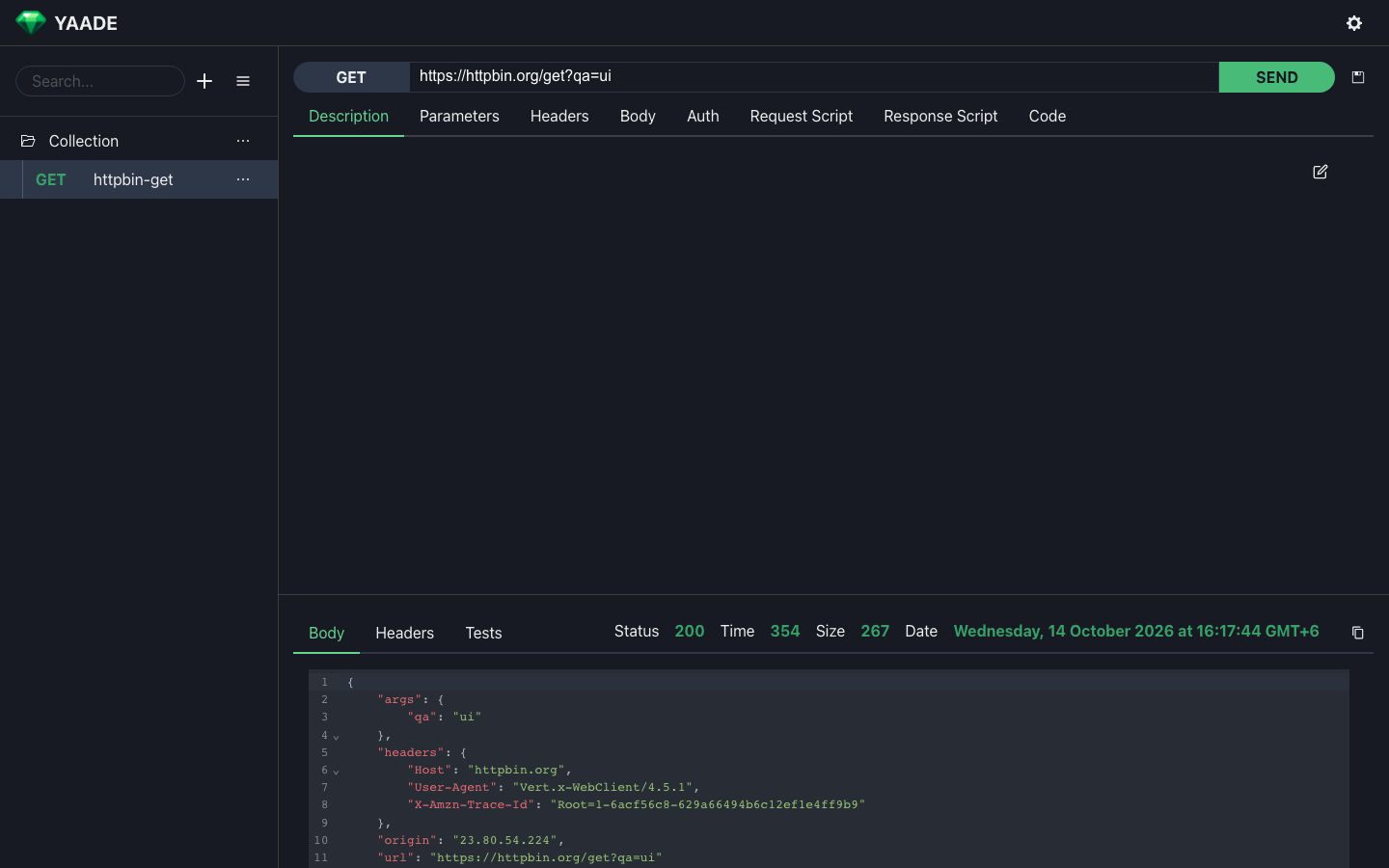Click the "url" line in response body
The image size is (1389, 868).
[520, 857]
